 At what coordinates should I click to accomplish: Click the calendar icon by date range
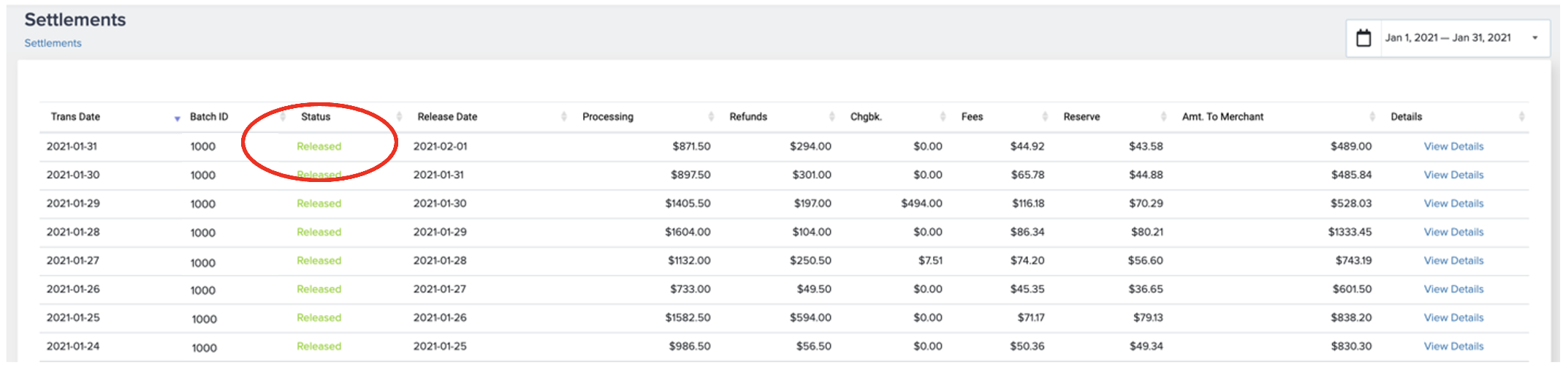point(1363,38)
